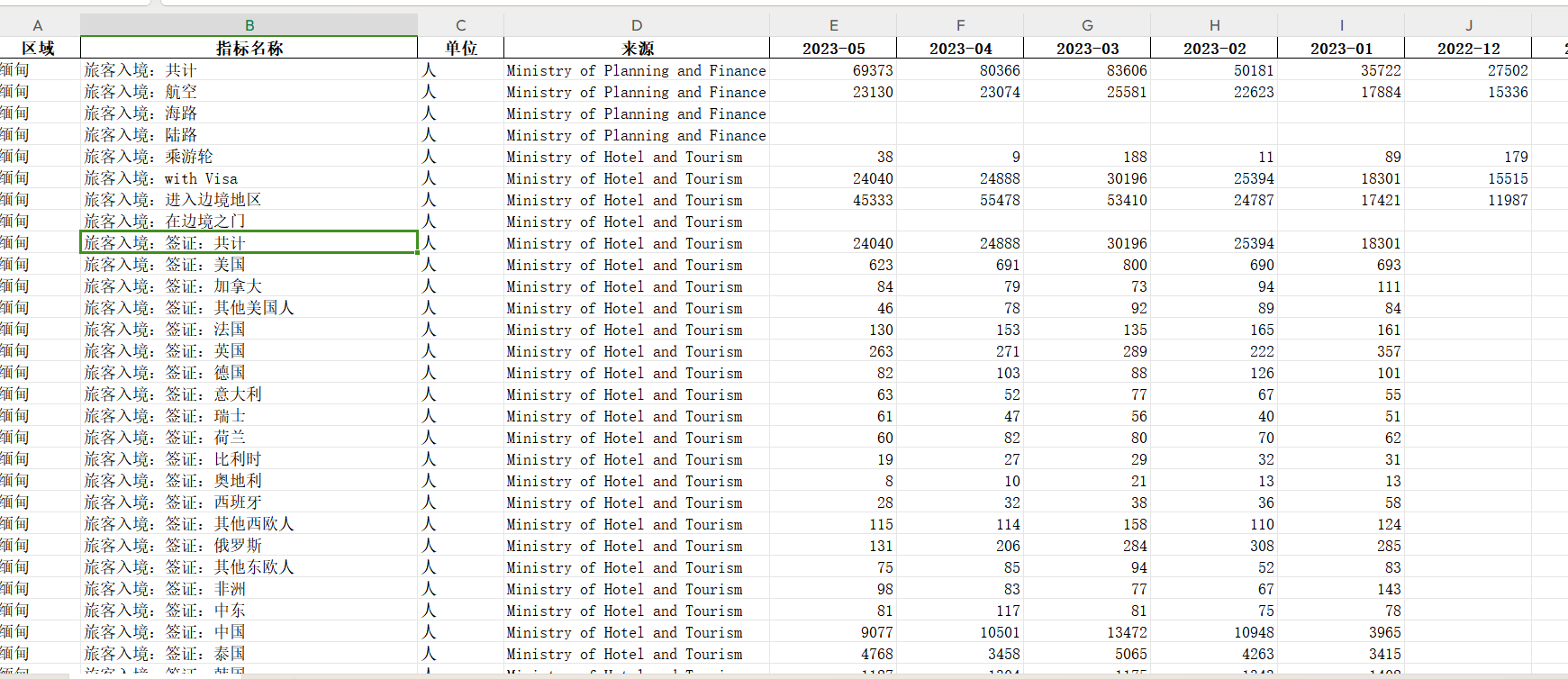Select column I by its header letter
Image resolution: width=1568 pixels, height=679 pixels.
tap(1341, 25)
